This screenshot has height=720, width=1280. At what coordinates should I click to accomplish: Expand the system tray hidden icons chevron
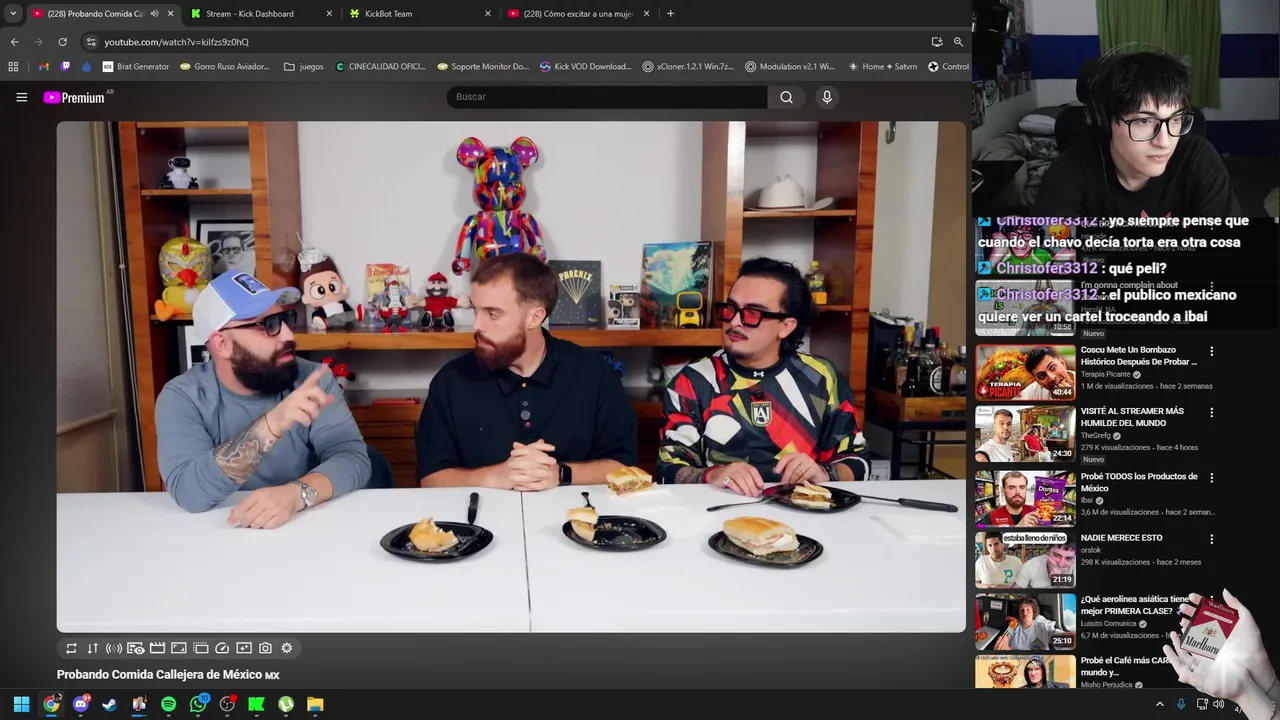pyautogui.click(x=1160, y=704)
